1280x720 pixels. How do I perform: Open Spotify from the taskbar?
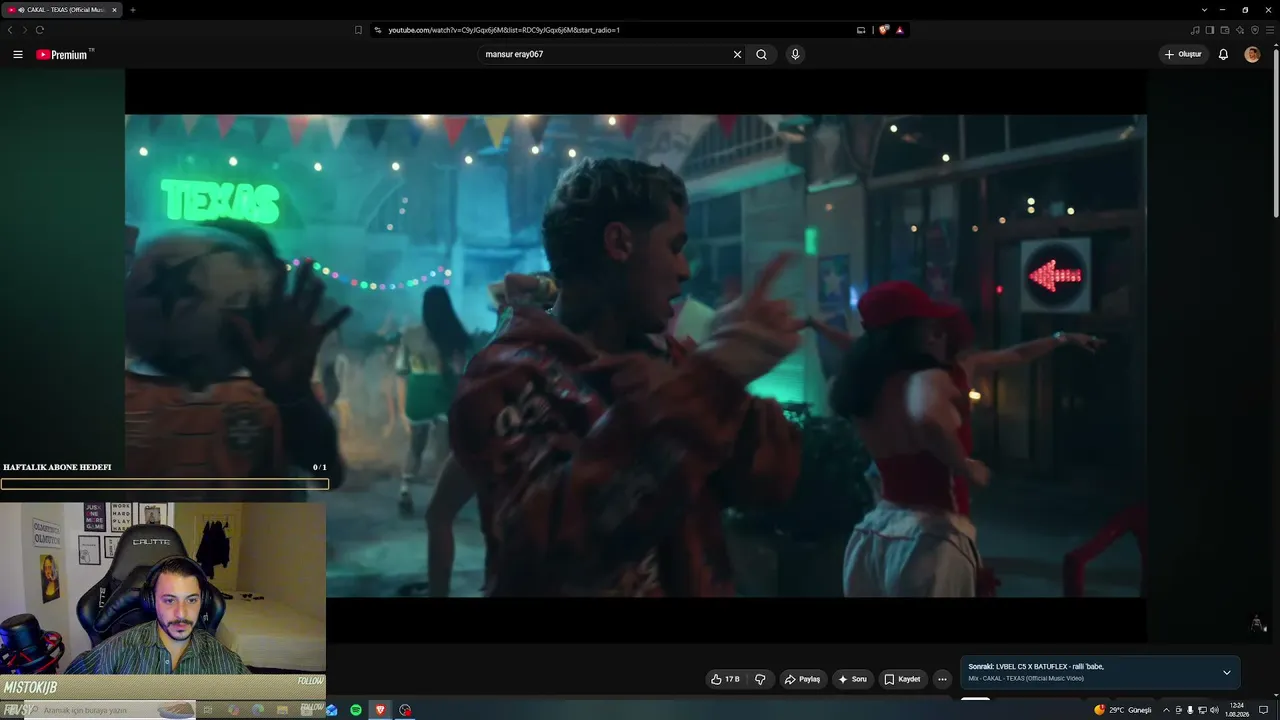[x=356, y=710]
